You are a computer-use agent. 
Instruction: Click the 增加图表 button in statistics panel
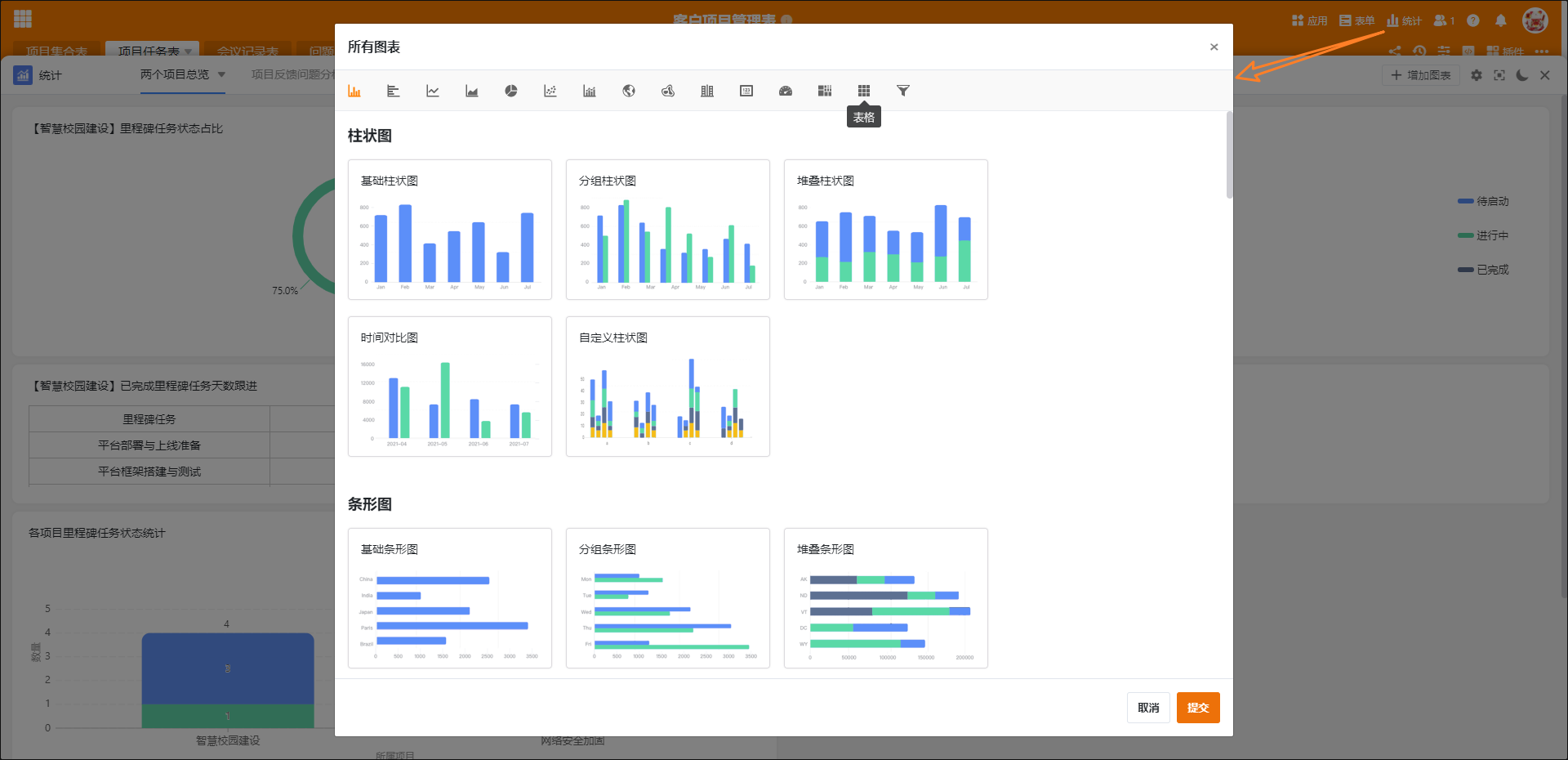pyautogui.click(x=1421, y=75)
